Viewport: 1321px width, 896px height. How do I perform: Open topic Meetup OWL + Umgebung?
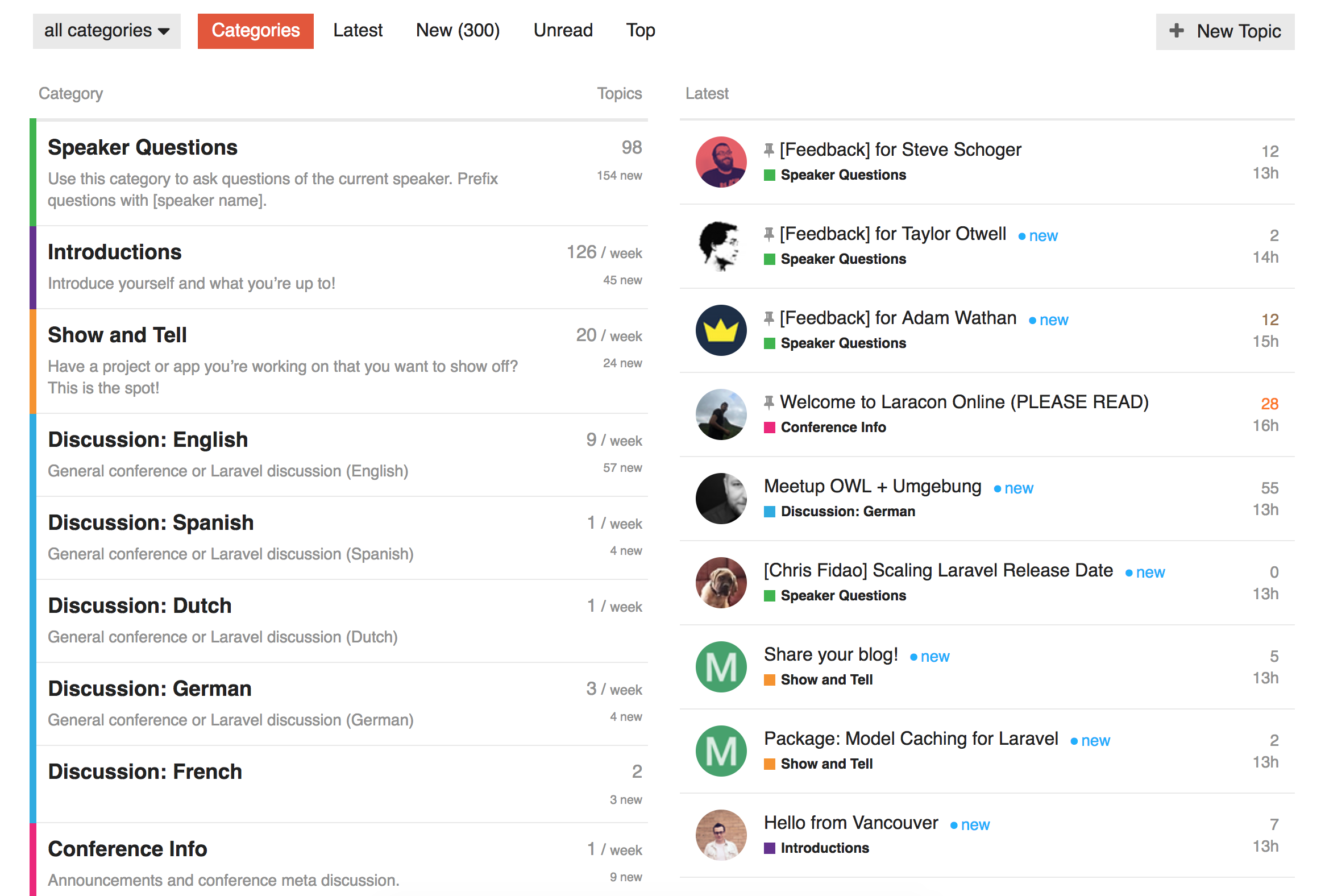coord(873,486)
